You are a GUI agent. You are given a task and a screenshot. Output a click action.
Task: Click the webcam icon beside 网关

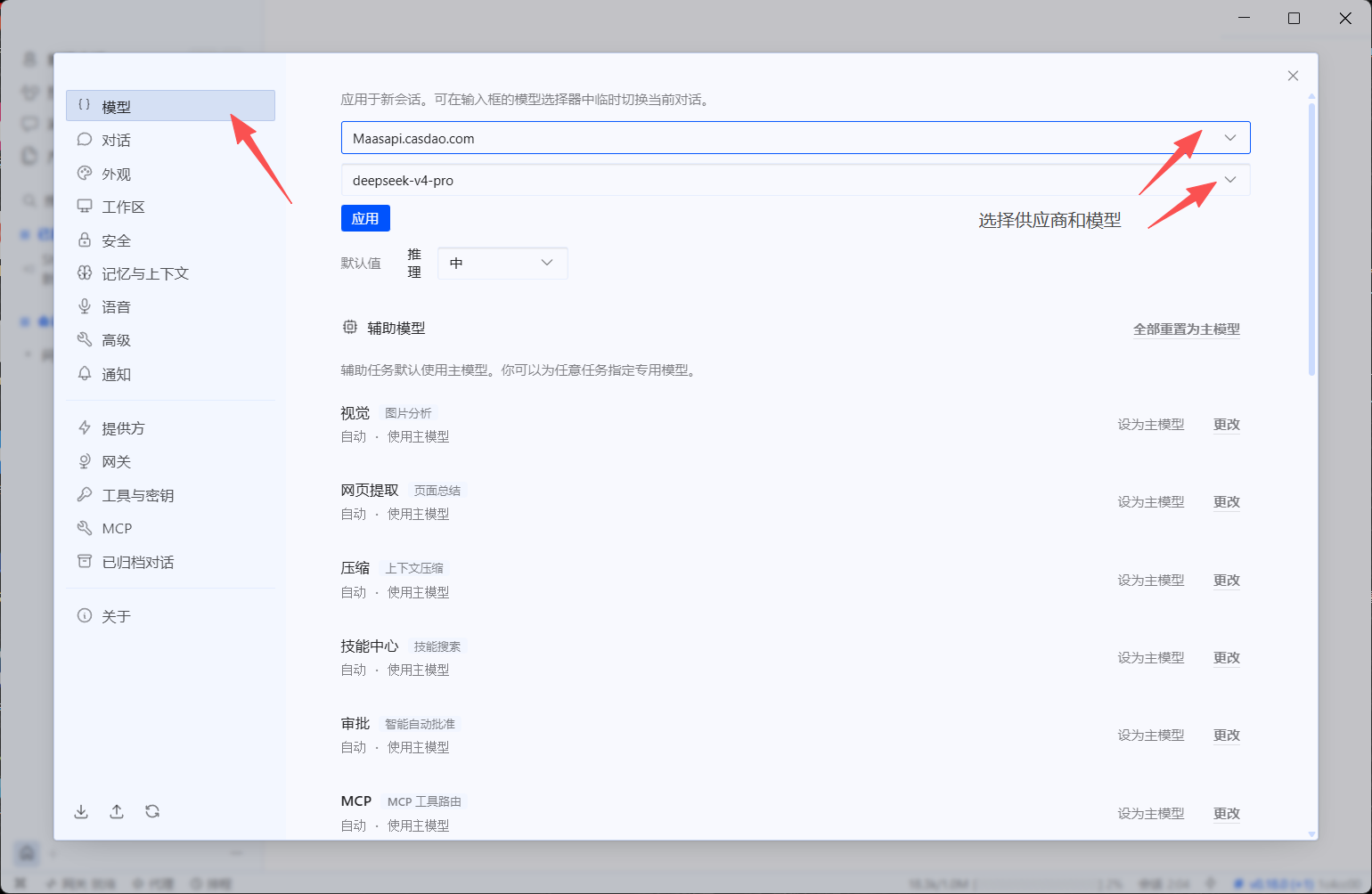85,461
